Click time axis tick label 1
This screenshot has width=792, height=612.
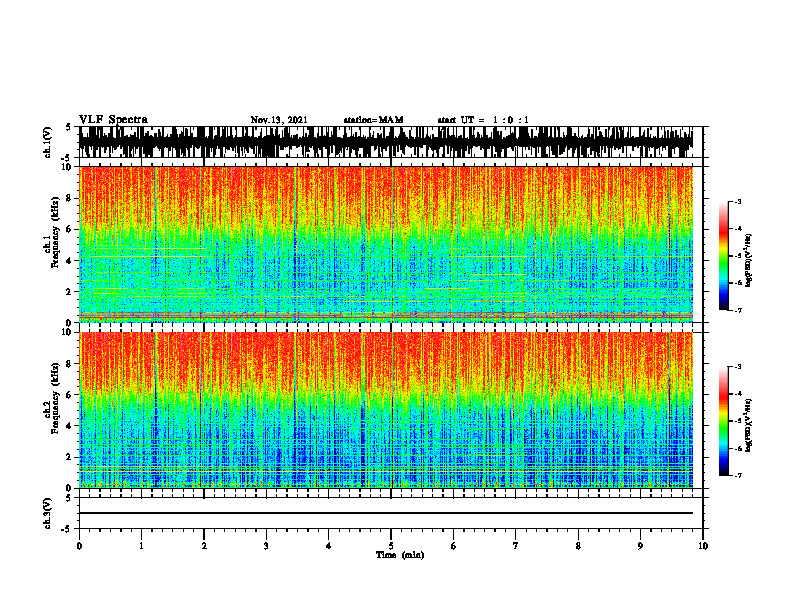pyautogui.click(x=141, y=546)
